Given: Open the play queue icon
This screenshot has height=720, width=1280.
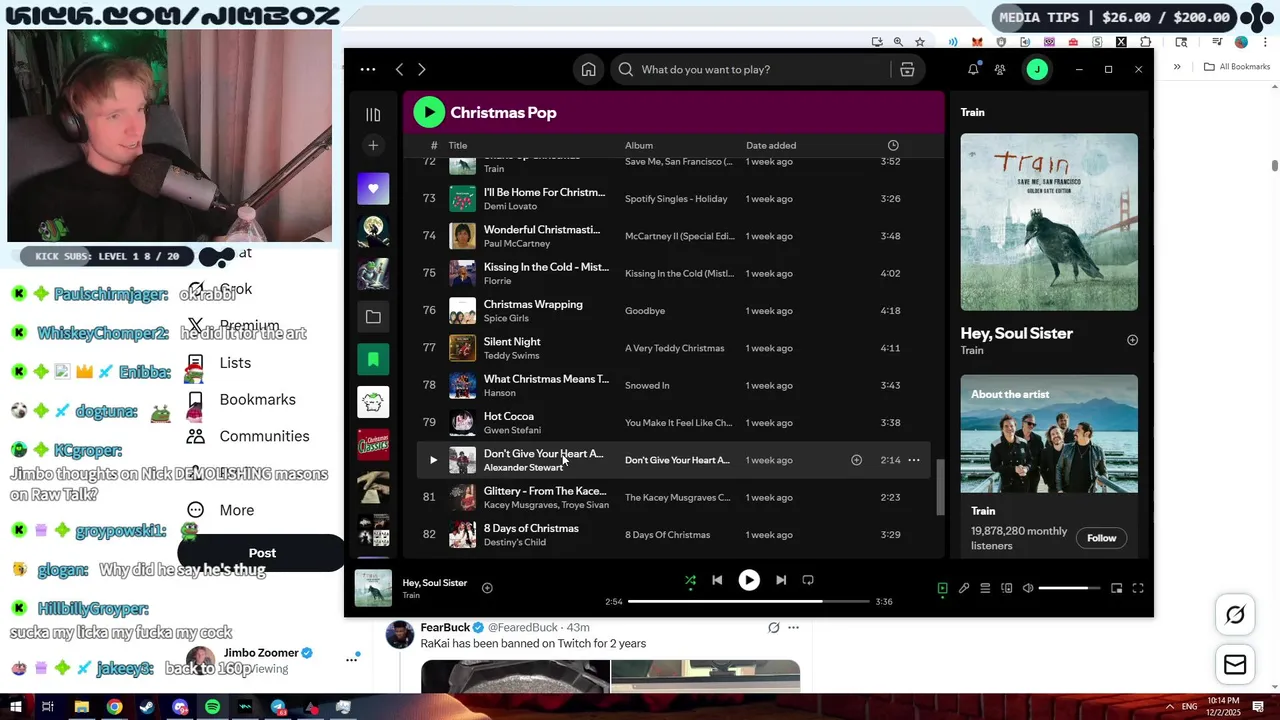Looking at the screenshot, I should coord(985,588).
